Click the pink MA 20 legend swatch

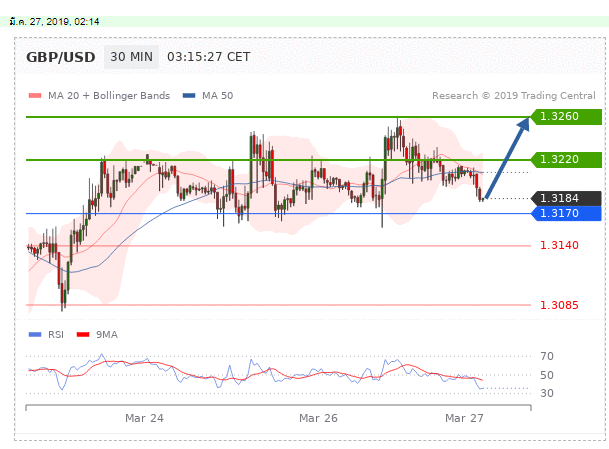point(35,96)
